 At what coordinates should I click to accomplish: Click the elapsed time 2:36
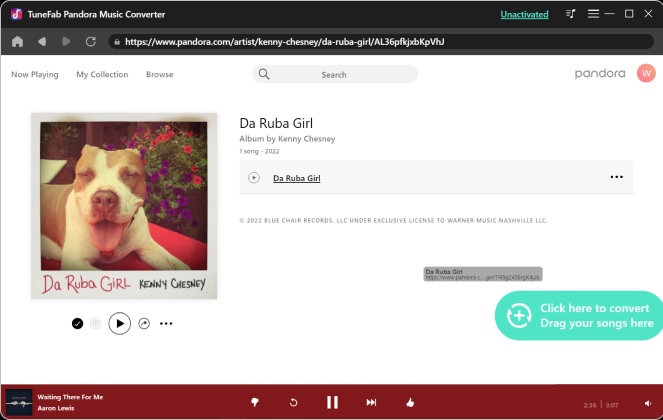click(590, 405)
